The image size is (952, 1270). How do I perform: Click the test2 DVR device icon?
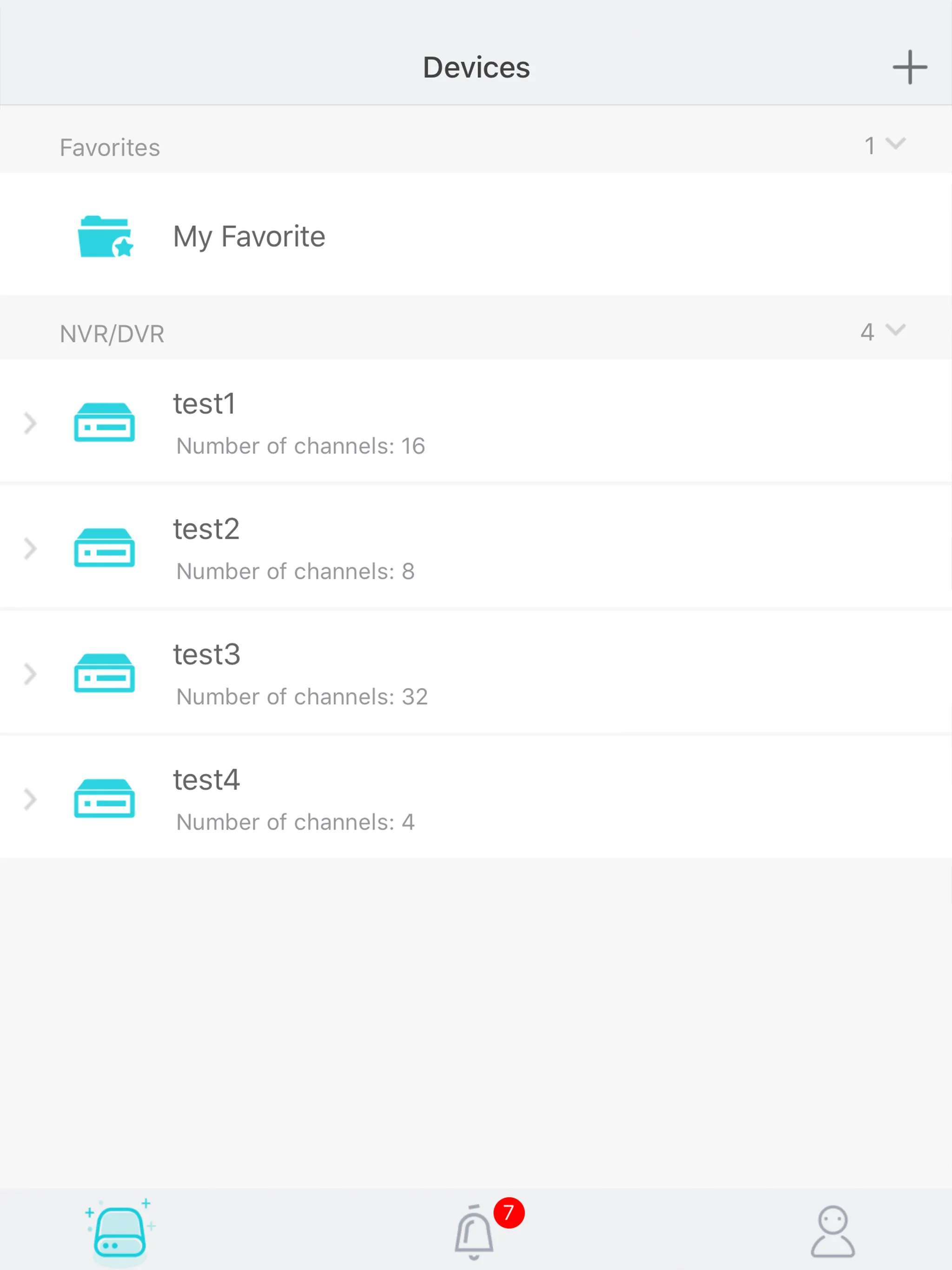[105, 547]
